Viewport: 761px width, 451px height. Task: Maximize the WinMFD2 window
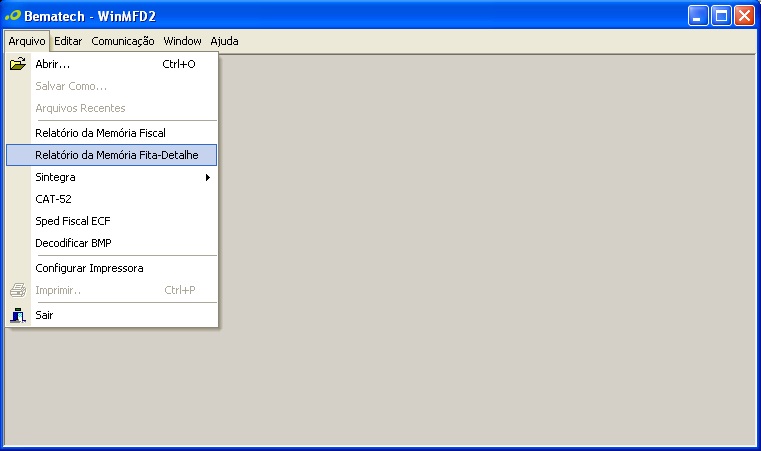tap(721, 15)
